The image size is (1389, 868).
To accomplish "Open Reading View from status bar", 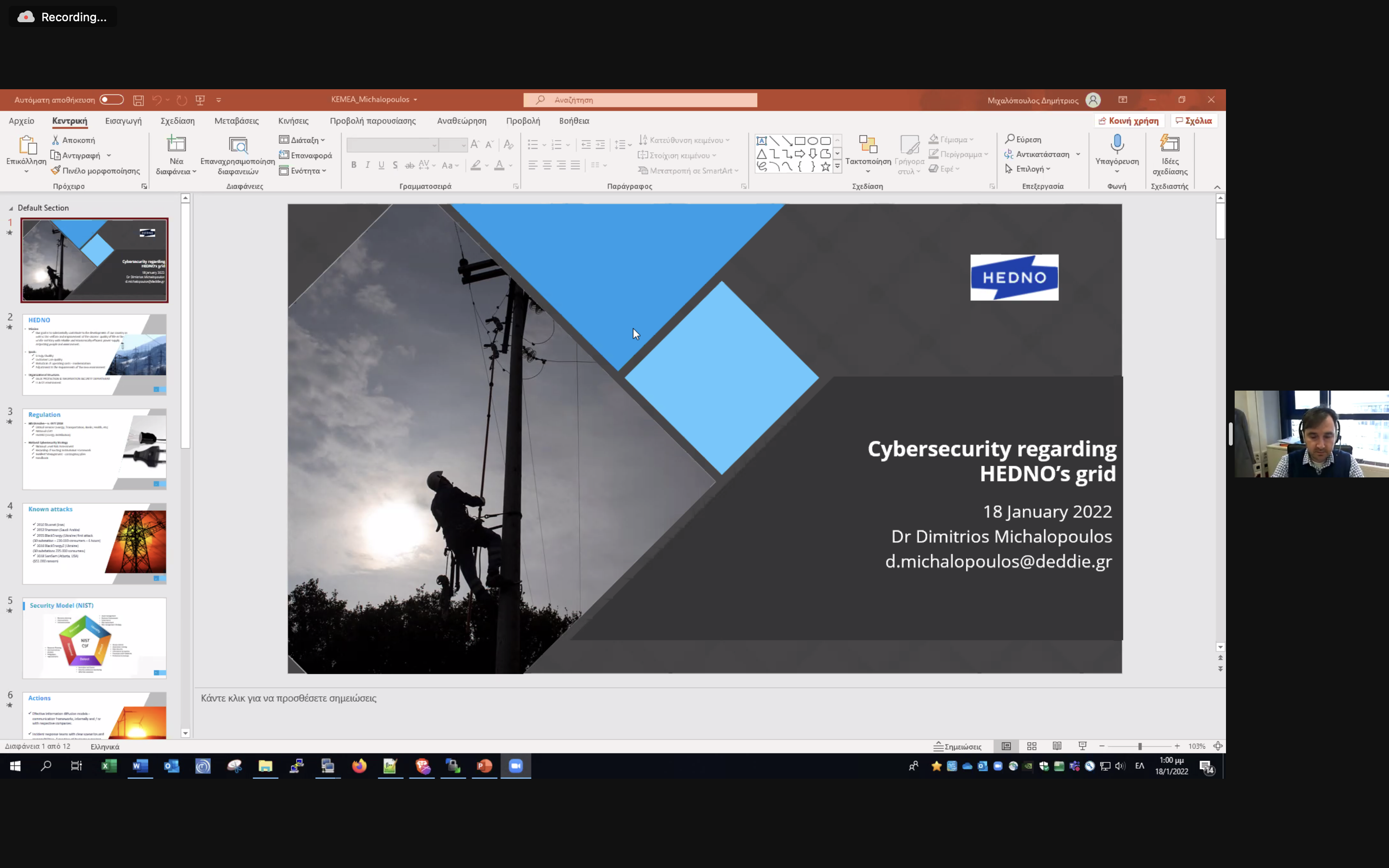I will [1057, 746].
